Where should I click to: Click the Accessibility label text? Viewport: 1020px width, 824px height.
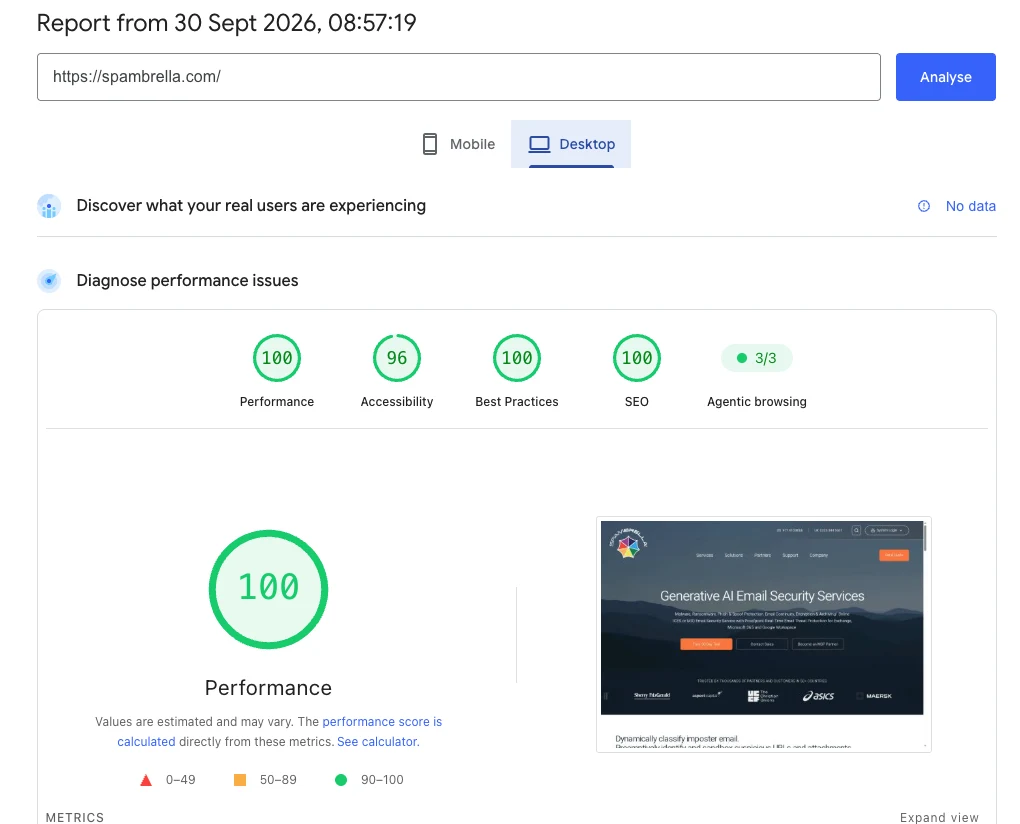pos(397,402)
